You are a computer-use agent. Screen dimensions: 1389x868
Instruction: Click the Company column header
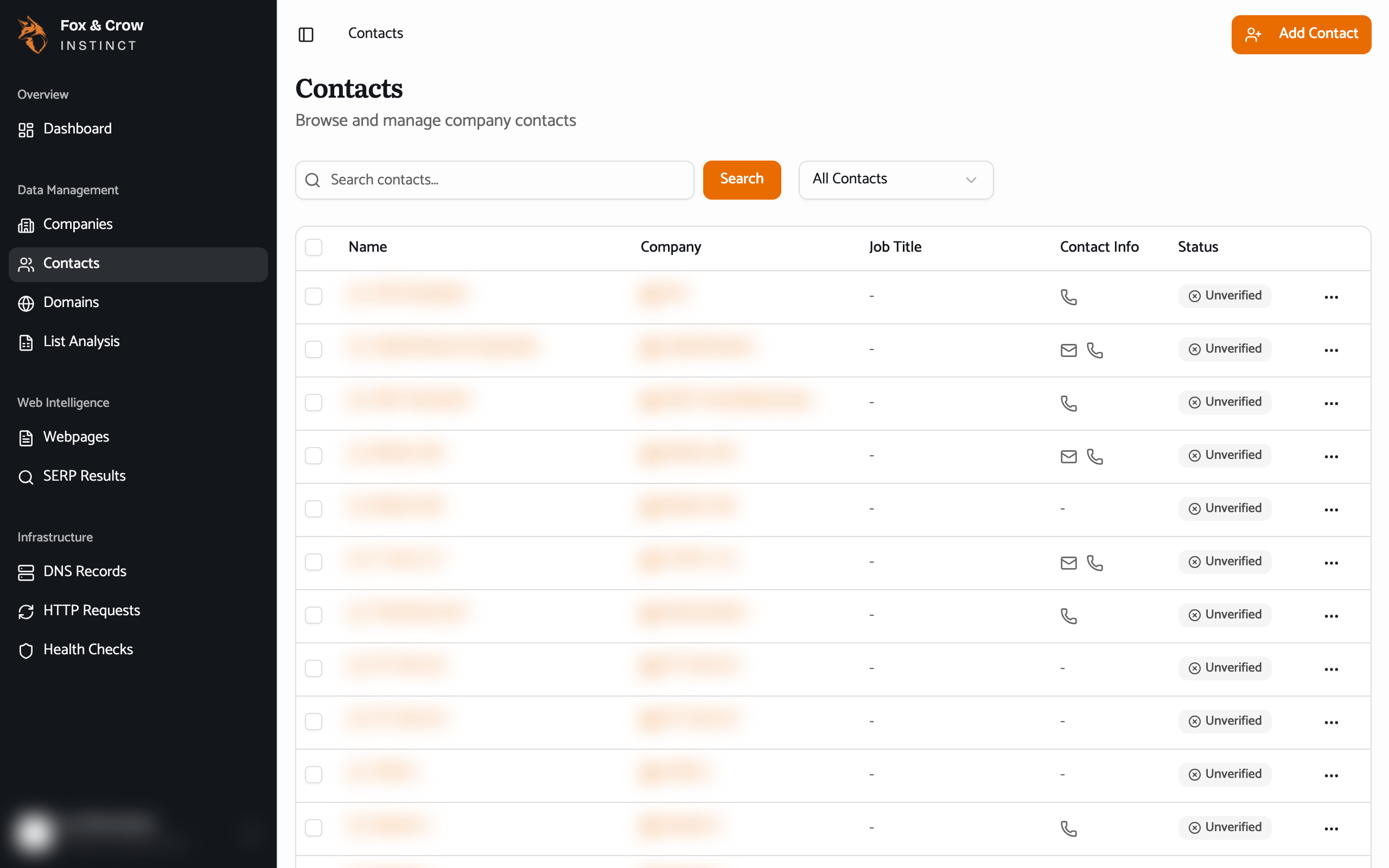[671, 247]
